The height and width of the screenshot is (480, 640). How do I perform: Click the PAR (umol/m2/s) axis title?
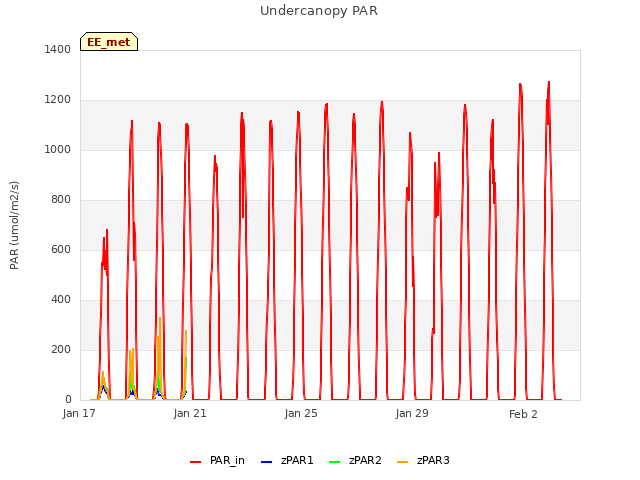(14, 225)
